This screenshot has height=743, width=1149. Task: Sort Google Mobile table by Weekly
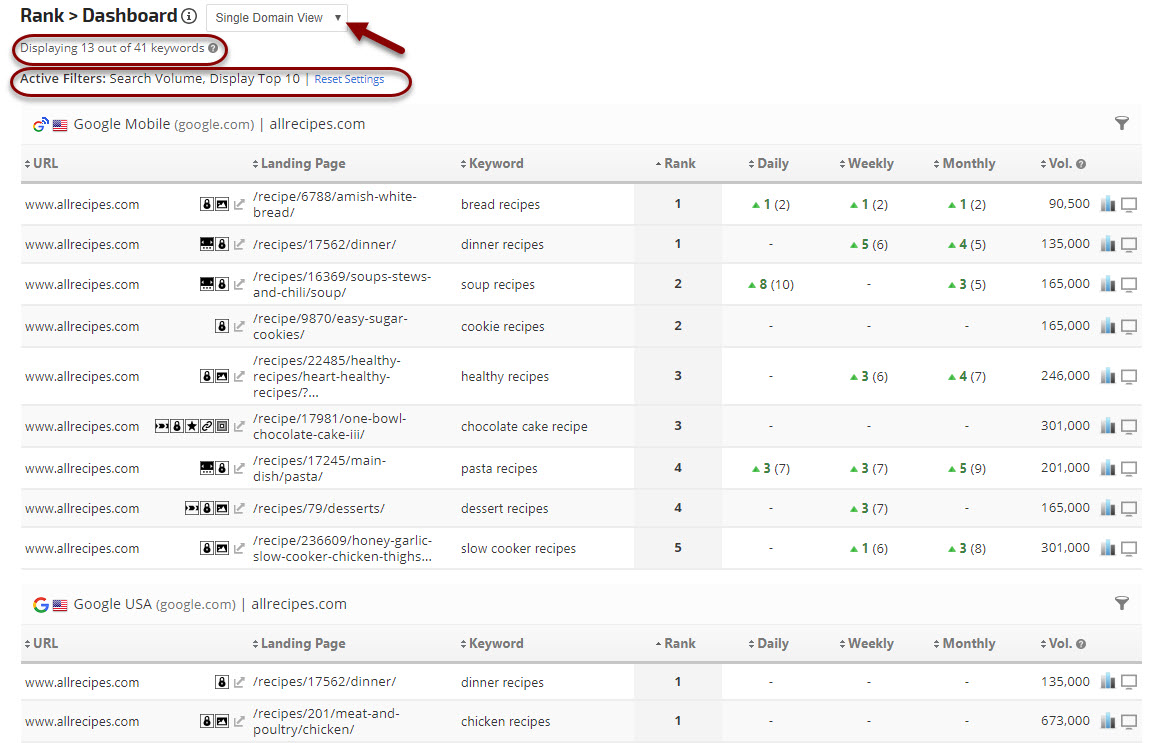tap(866, 163)
